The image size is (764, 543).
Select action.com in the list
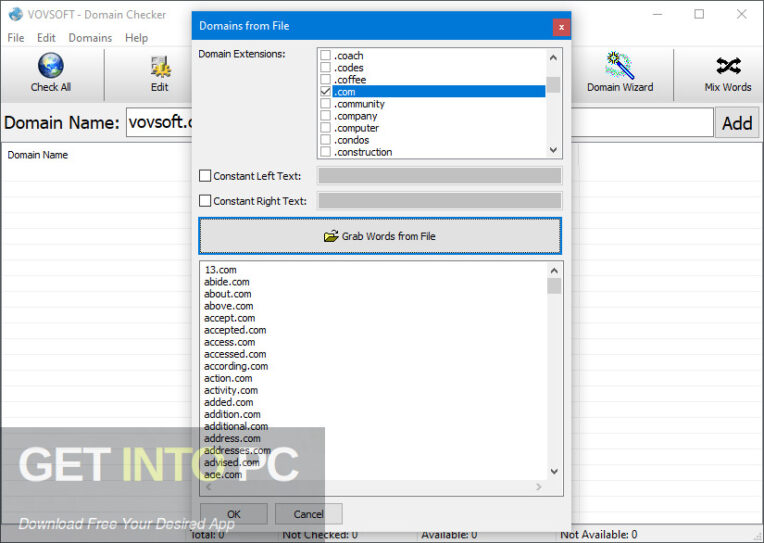pyautogui.click(x=228, y=378)
